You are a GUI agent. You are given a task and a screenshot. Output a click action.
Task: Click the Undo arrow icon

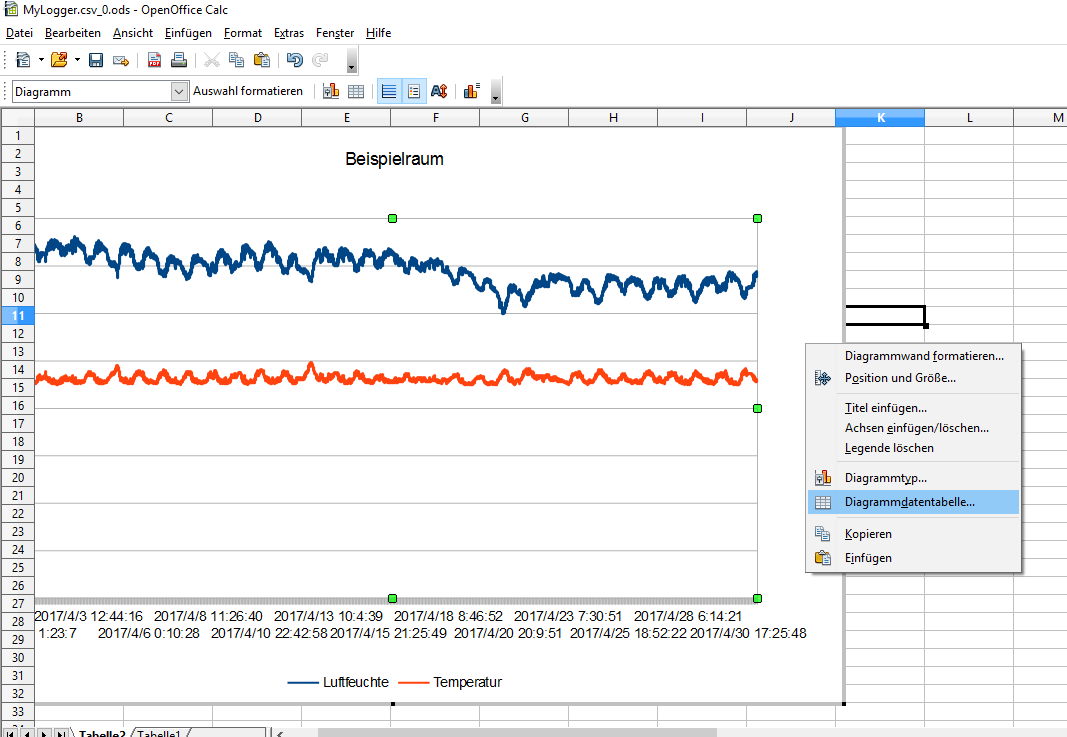point(294,60)
